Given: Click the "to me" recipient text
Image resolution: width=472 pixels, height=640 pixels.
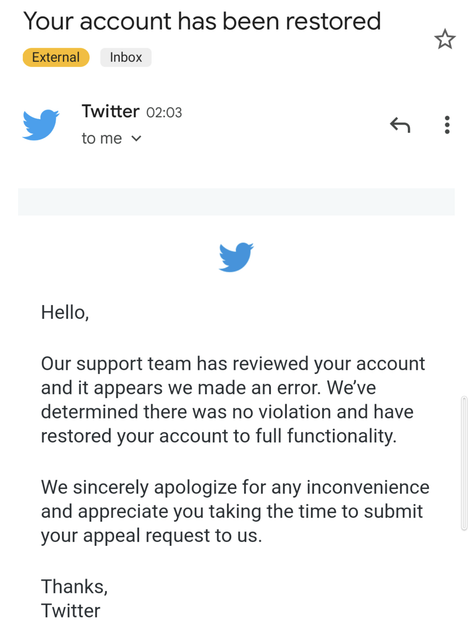Looking at the screenshot, I should pos(102,138).
